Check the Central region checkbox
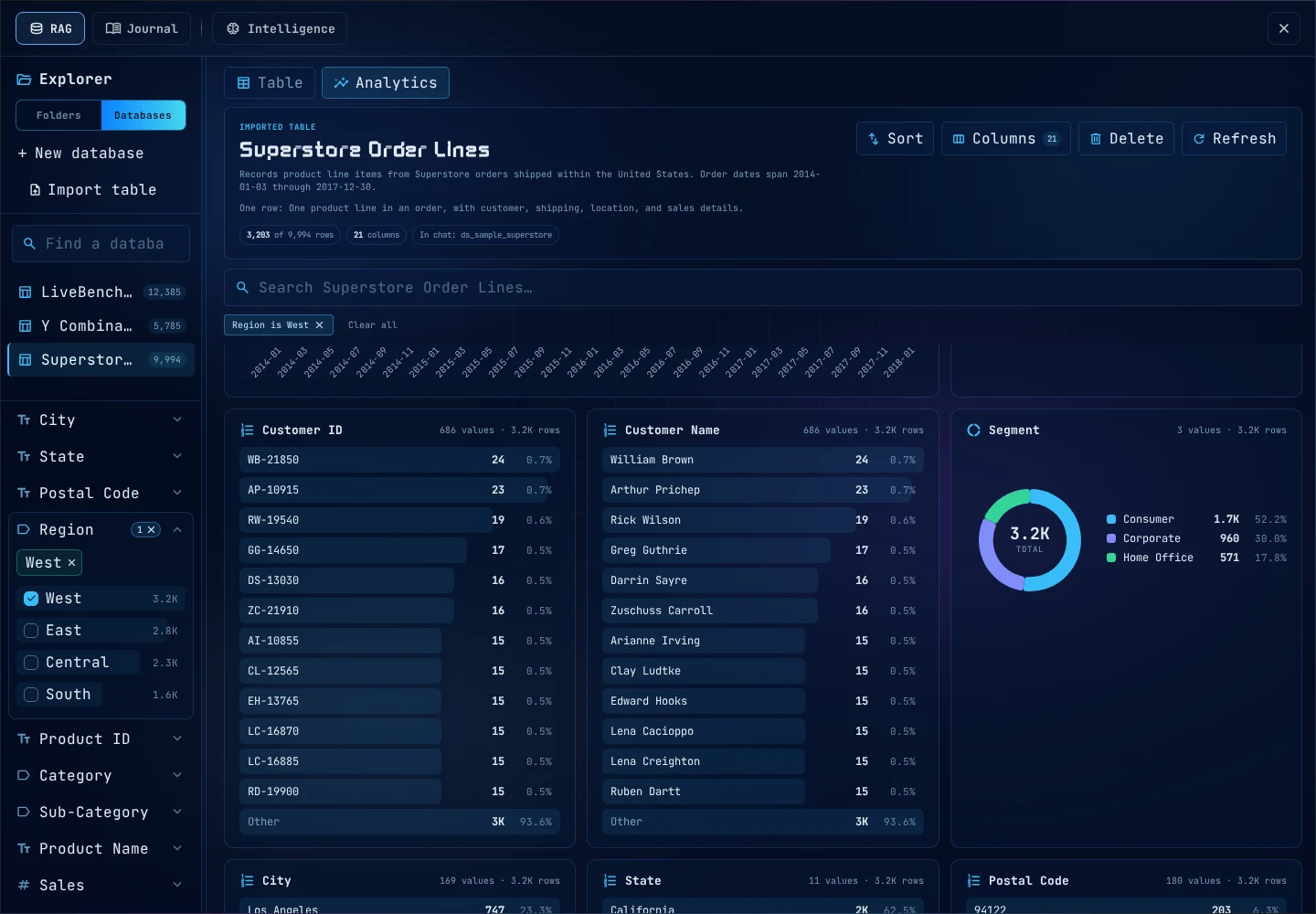The width and height of the screenshot is (1316, 914). click(x=31, y=663)
